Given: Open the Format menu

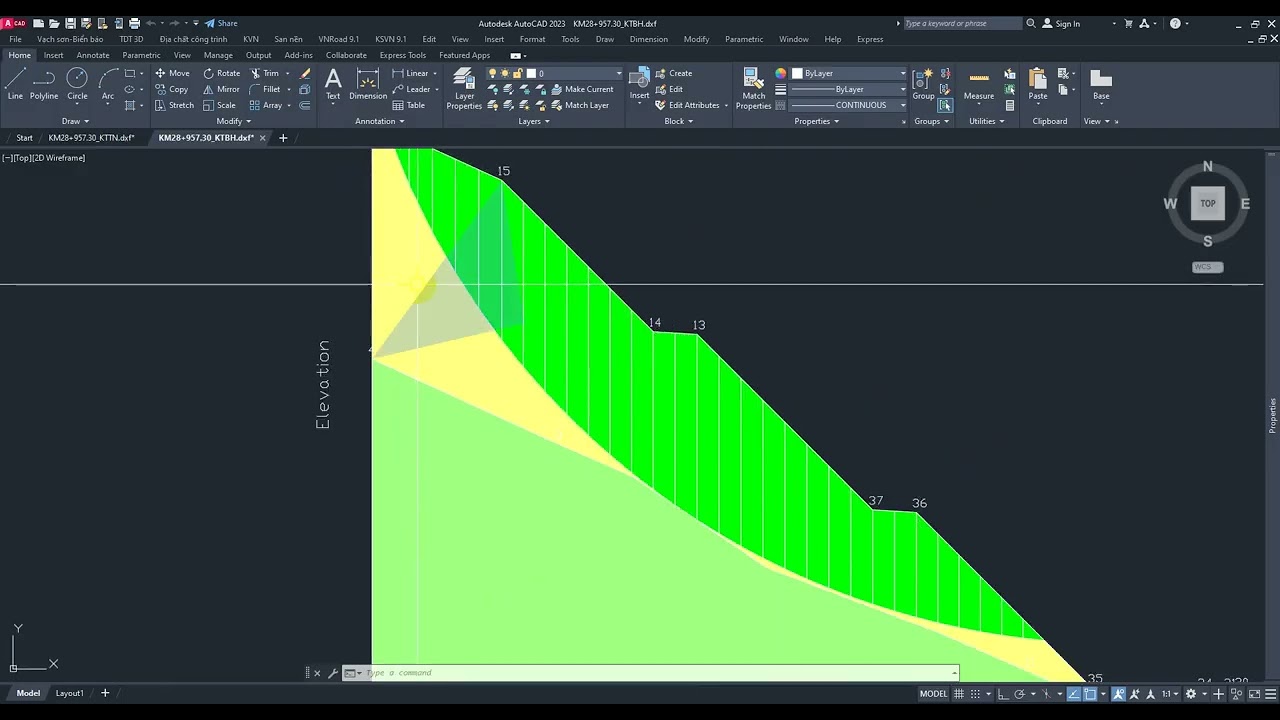Looking at the screenshot, I should (532, 39).
